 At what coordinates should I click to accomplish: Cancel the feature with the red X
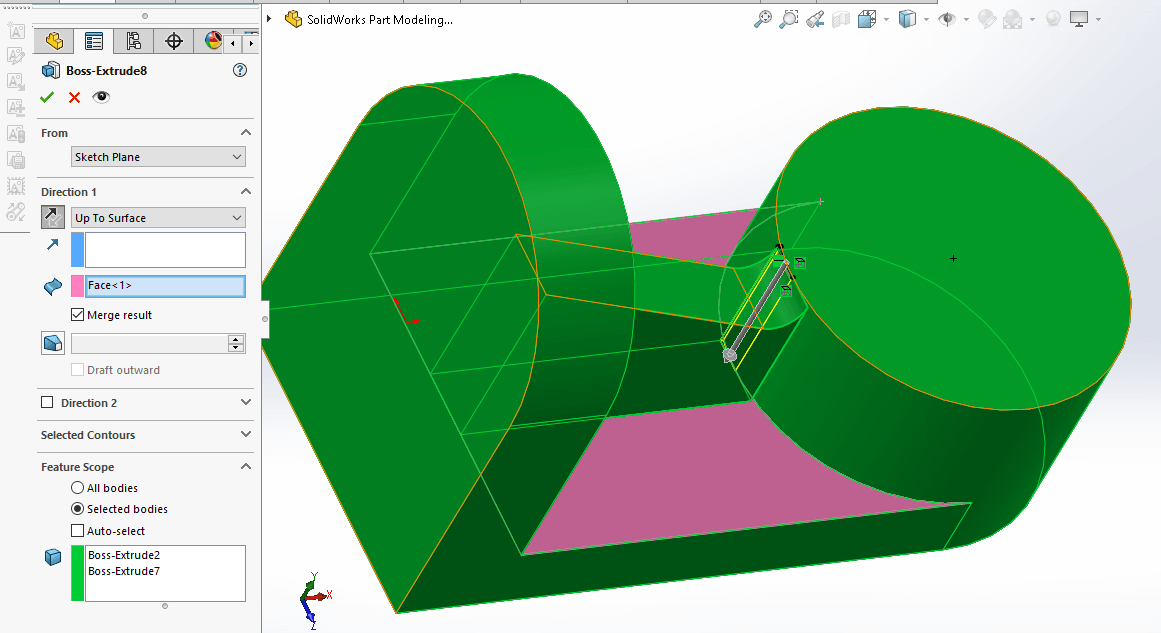74,97
